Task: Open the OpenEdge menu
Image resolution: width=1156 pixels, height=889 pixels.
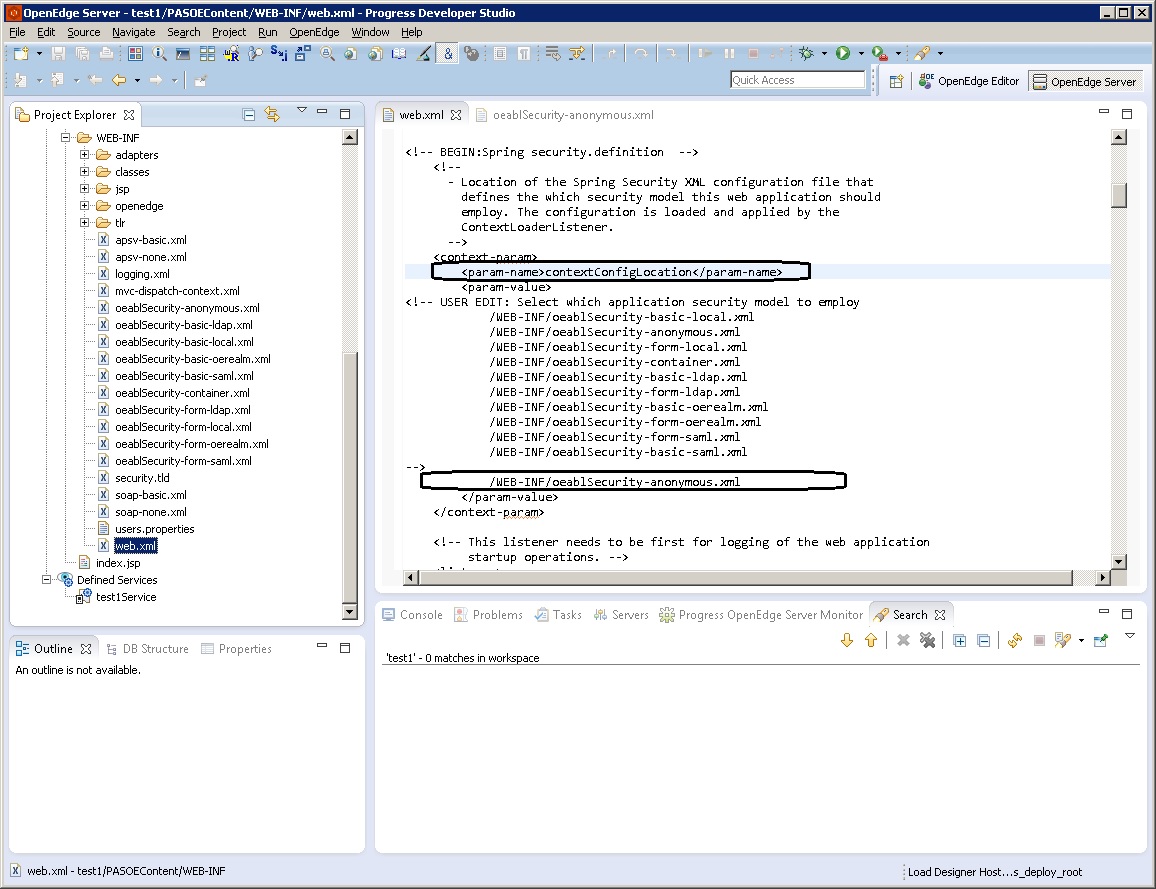Action: (x=314, y=32)
